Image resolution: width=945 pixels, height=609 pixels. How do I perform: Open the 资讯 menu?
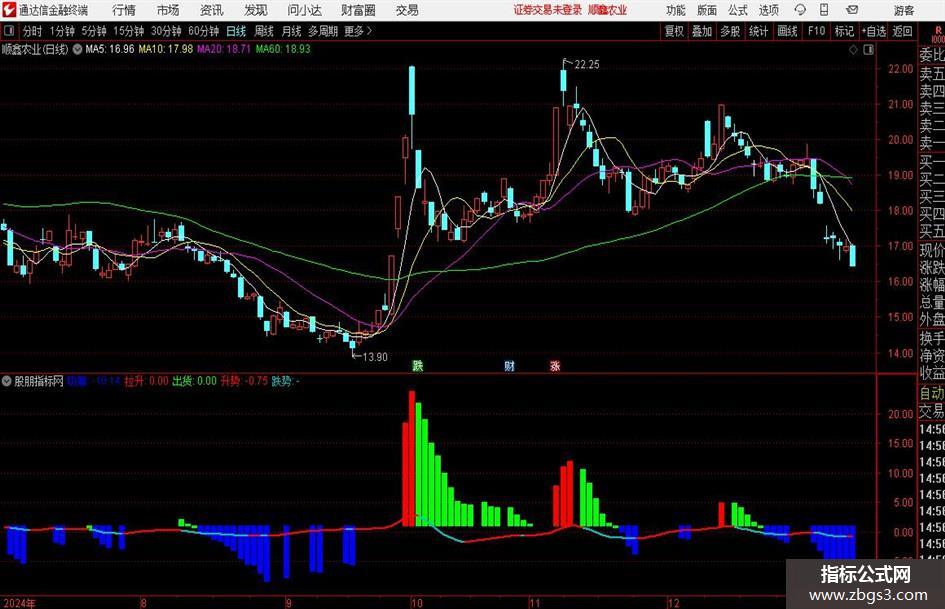[212, 10]
